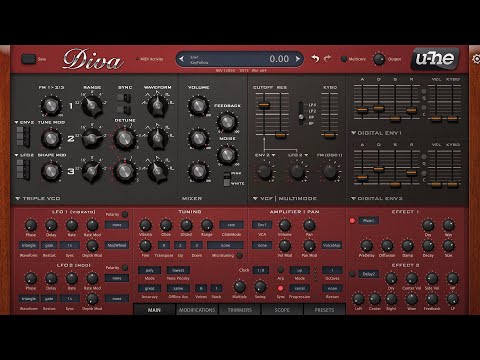Image resolution: width=480 pixels, height=360 pixels.
Task: Toggle the Multicore switch
Action: (344, 59)
